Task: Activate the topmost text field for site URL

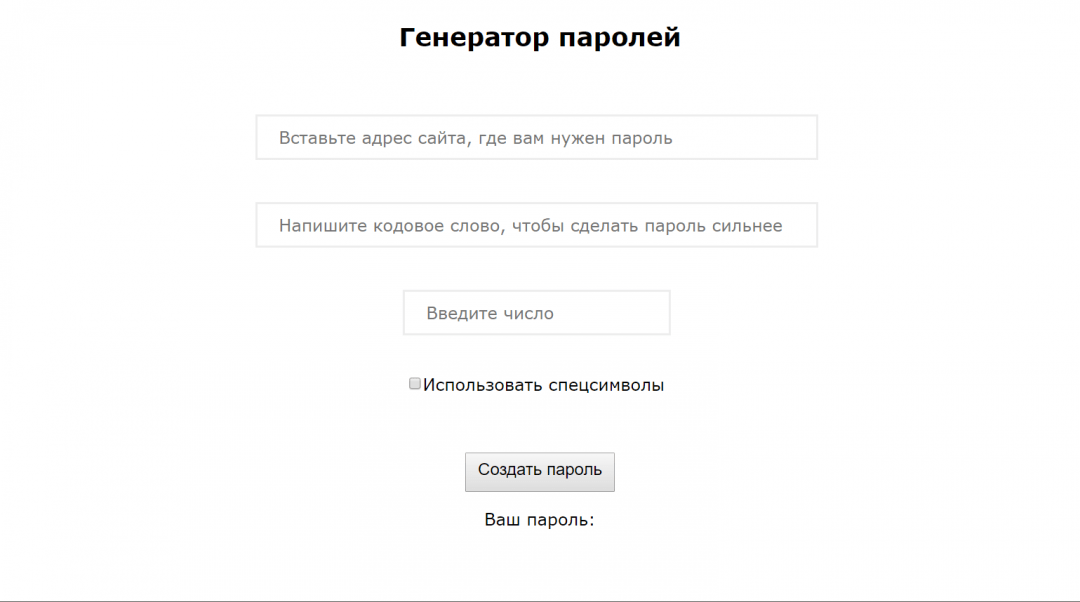Action: point(536,138)
